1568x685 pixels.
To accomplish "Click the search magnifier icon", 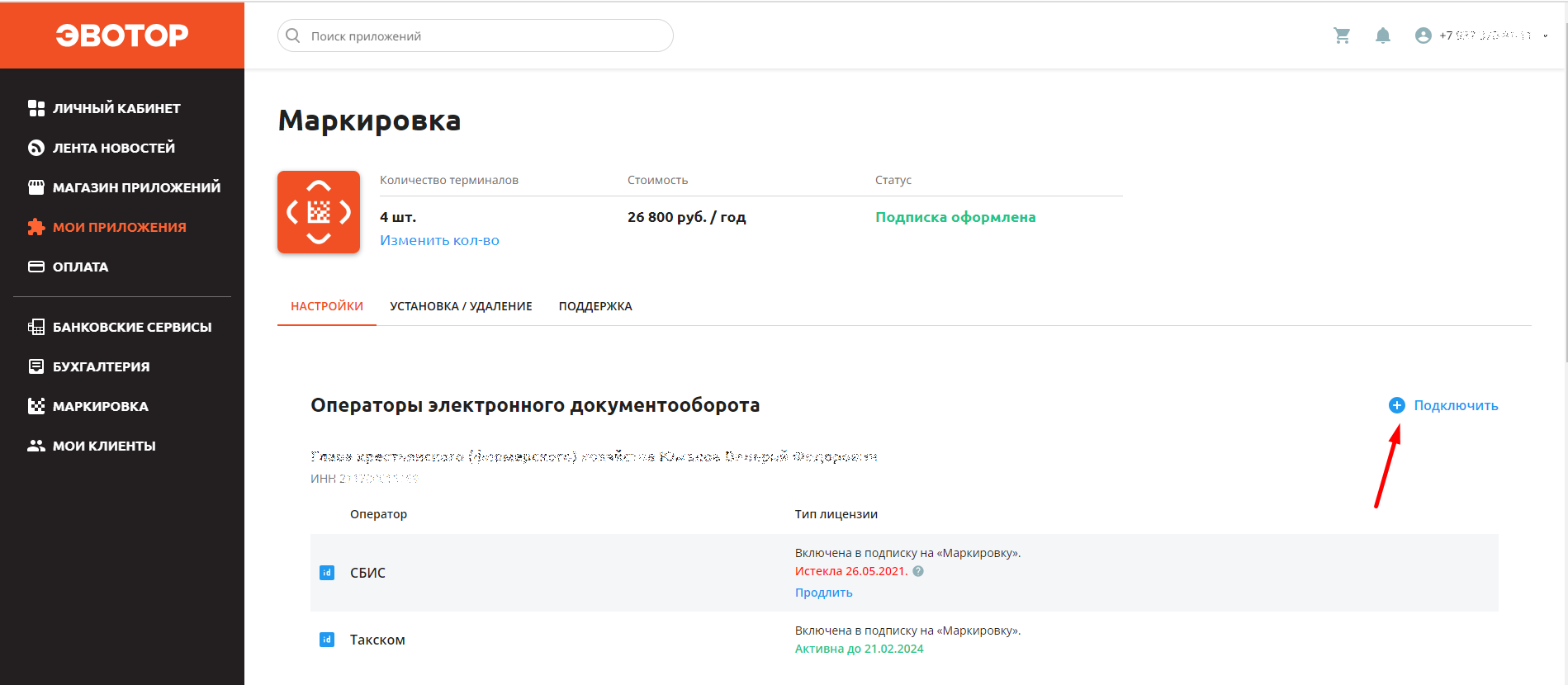I will pos(293,35).
